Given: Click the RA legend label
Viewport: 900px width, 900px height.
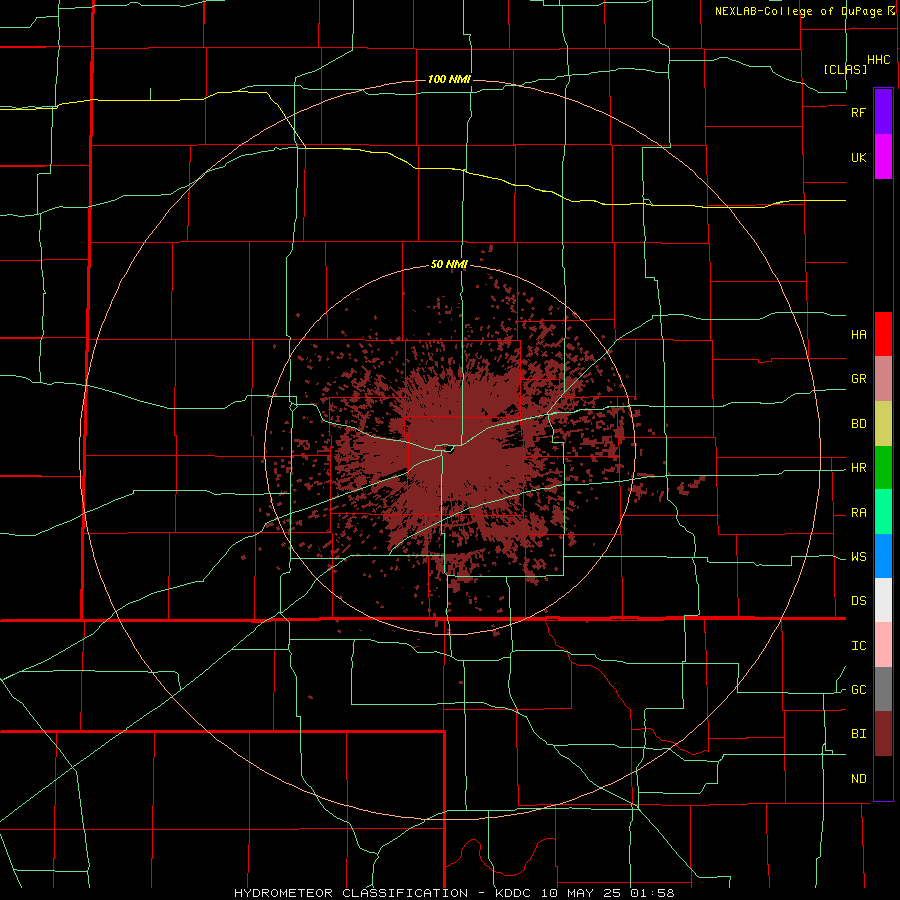Looking at the screenshot, I should (858, 513).
